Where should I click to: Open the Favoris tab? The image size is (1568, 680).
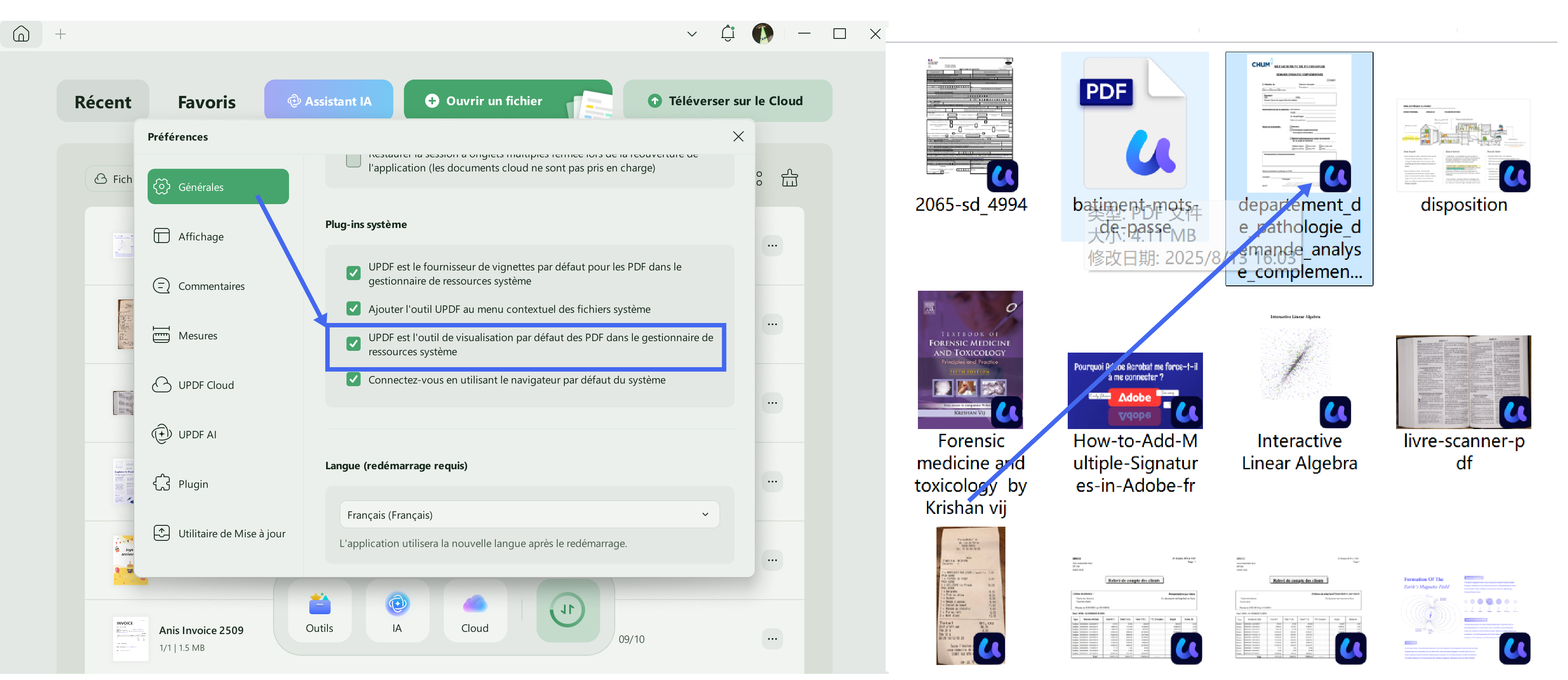click(x=206, y=102)
